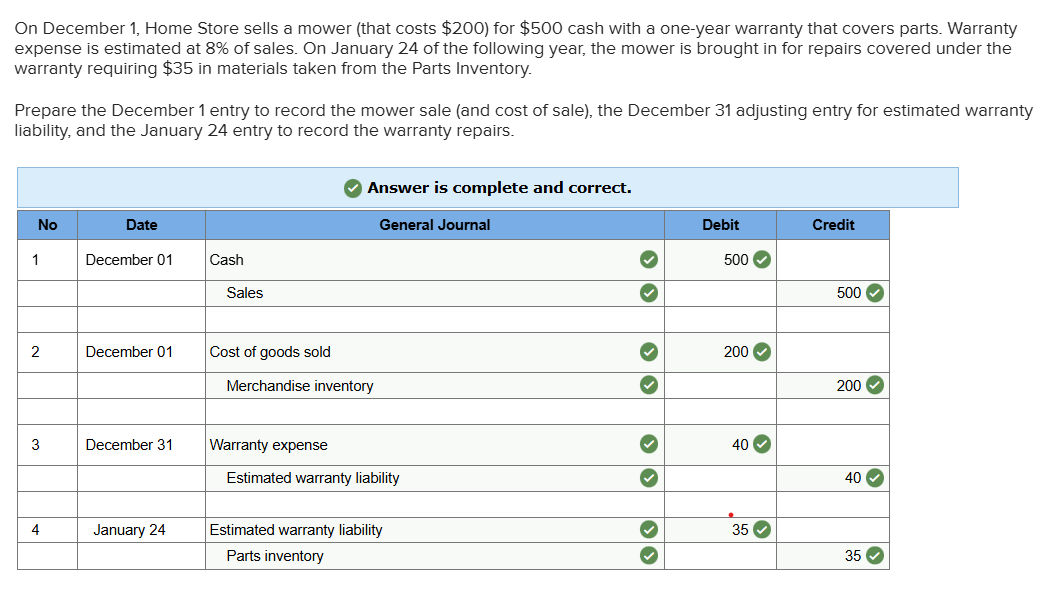Click the 500 Cash debit cell
The height and width of the screenshot is (611, 1043).
[x=720, y=260]
